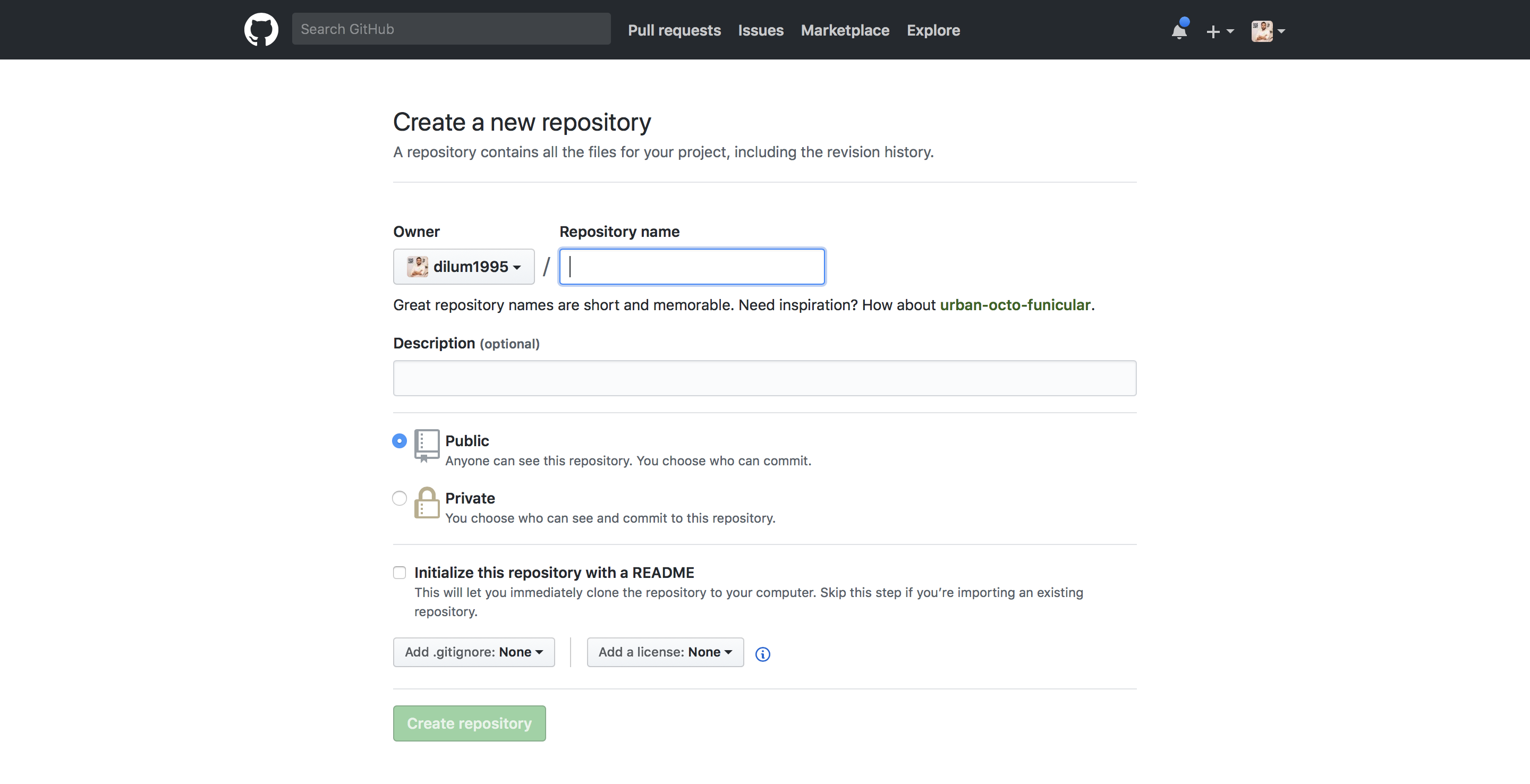Expand the Add .gitignore dropdown
This screenshot has height=784, width=1530.
coord(473,652)
